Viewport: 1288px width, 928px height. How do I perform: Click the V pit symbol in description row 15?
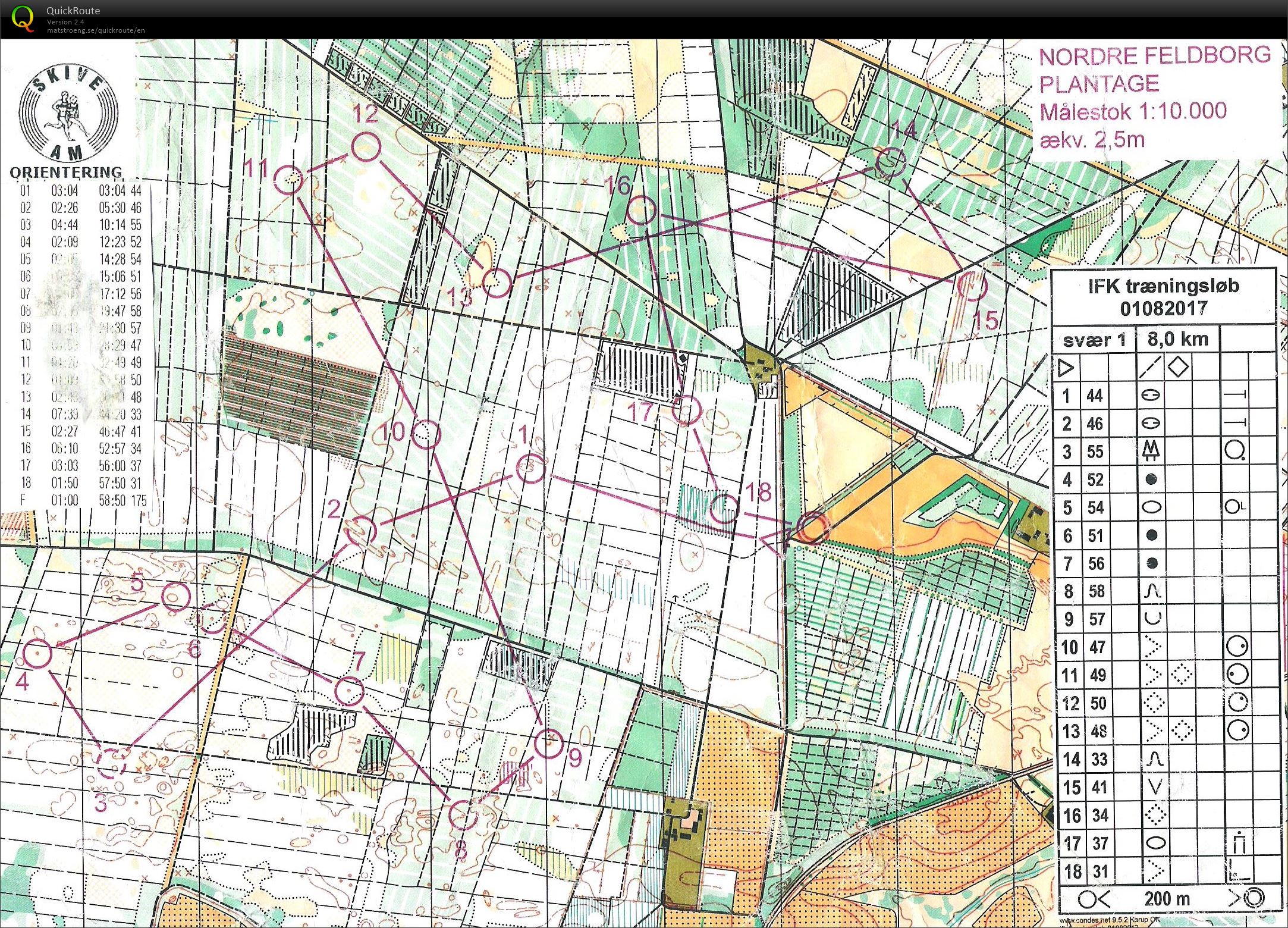click(1154, 787)
